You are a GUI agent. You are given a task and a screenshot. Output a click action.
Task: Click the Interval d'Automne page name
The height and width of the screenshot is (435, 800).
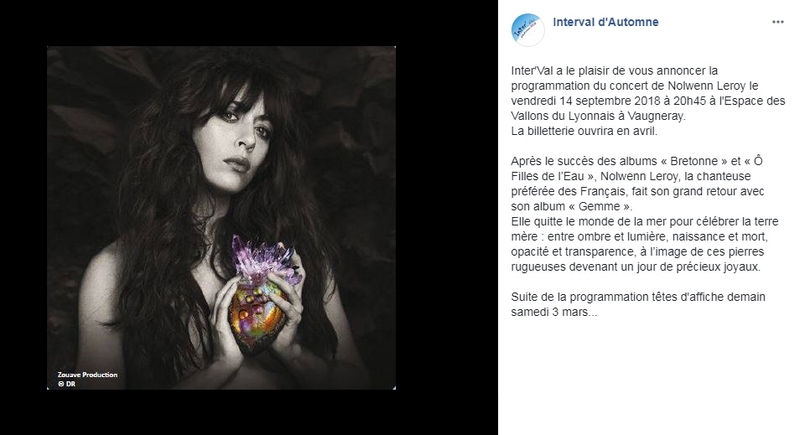(x=606, y=22)
